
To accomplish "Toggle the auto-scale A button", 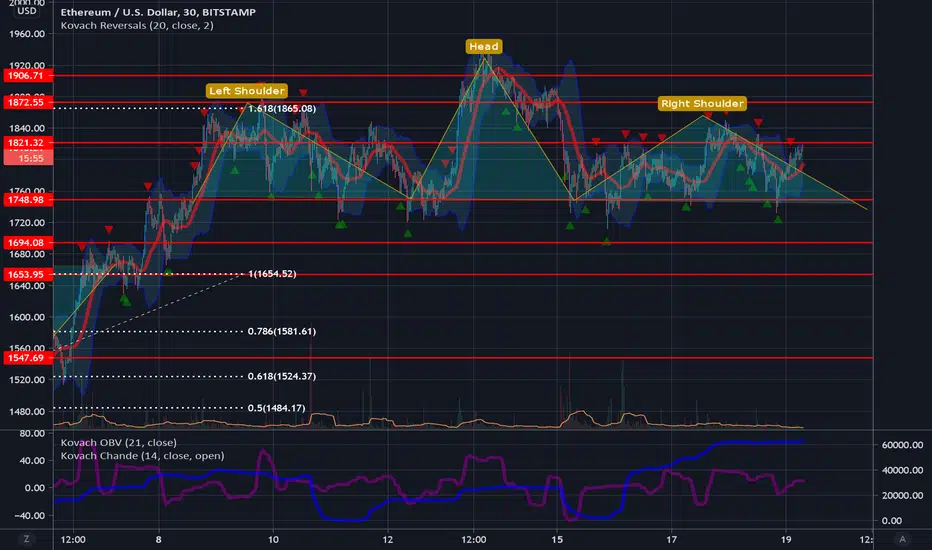I will tap(902, 539).
